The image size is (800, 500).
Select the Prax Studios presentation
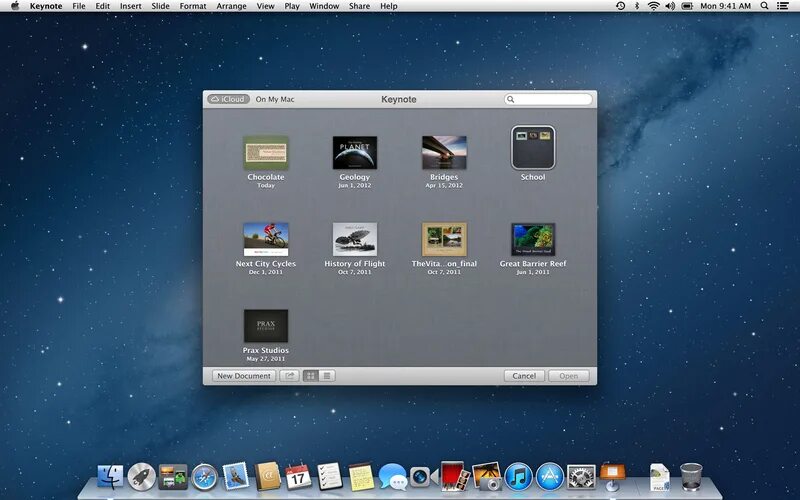pos(265,326)
